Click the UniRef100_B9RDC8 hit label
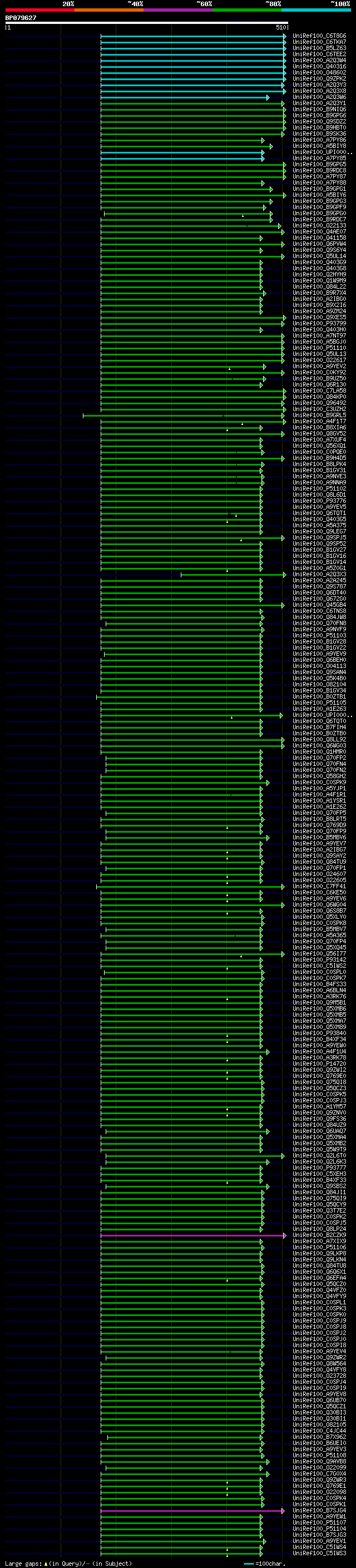Screen dimensions: 356x1568 pyautogui.click(x=319, y=170)
